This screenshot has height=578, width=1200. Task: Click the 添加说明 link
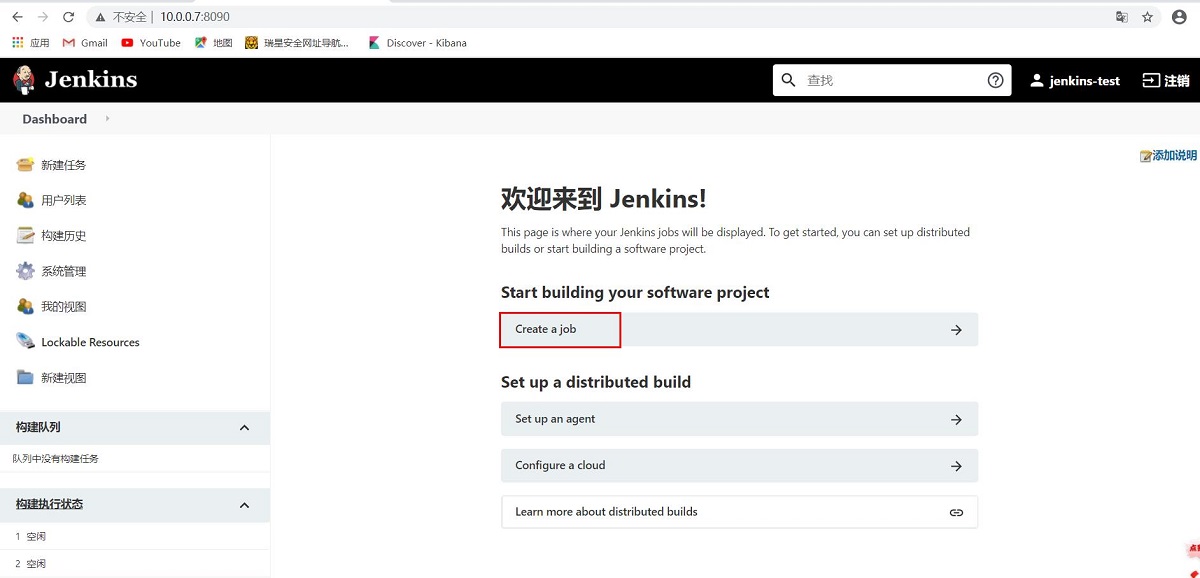(x=1175, y=156)
